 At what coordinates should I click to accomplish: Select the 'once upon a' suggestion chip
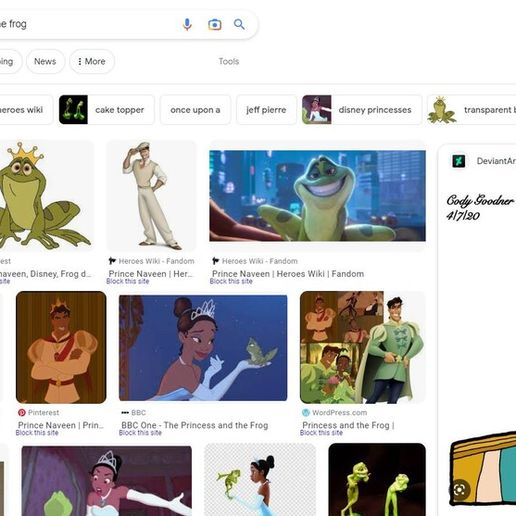coord(195,110)
